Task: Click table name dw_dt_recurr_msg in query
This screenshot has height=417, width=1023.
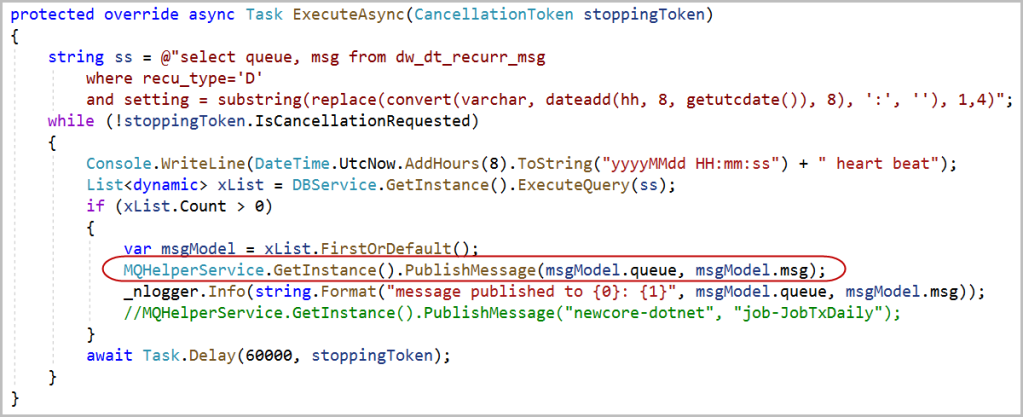Action: tap(469, 57)
